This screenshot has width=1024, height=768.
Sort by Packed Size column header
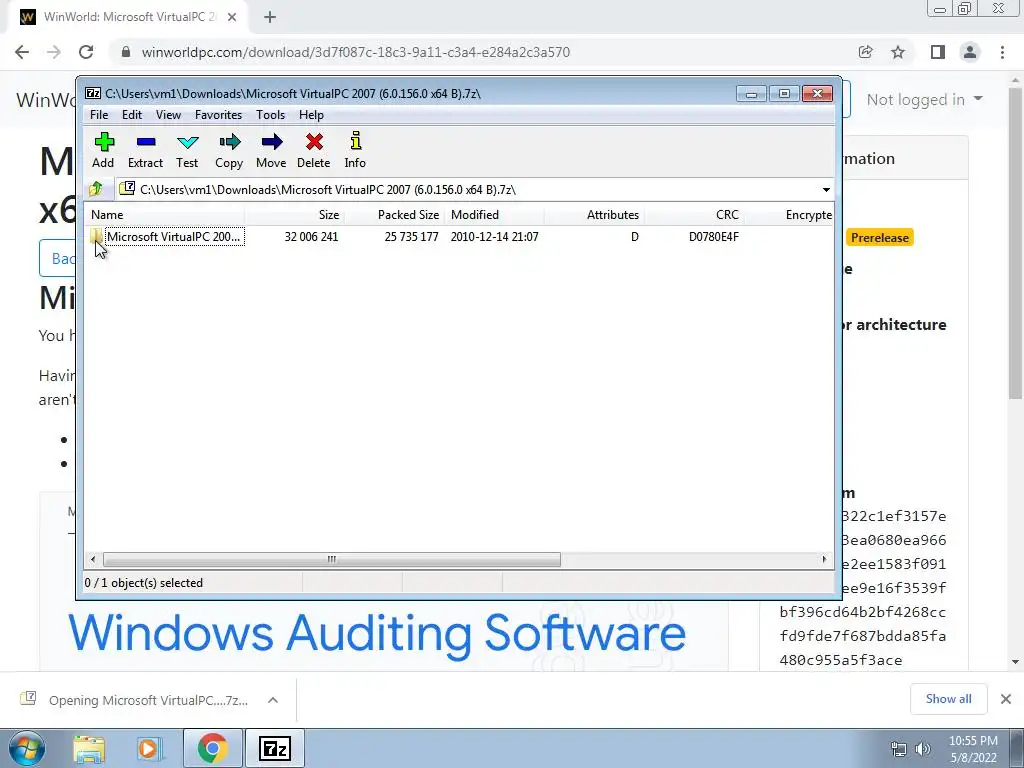click(394, 215)
